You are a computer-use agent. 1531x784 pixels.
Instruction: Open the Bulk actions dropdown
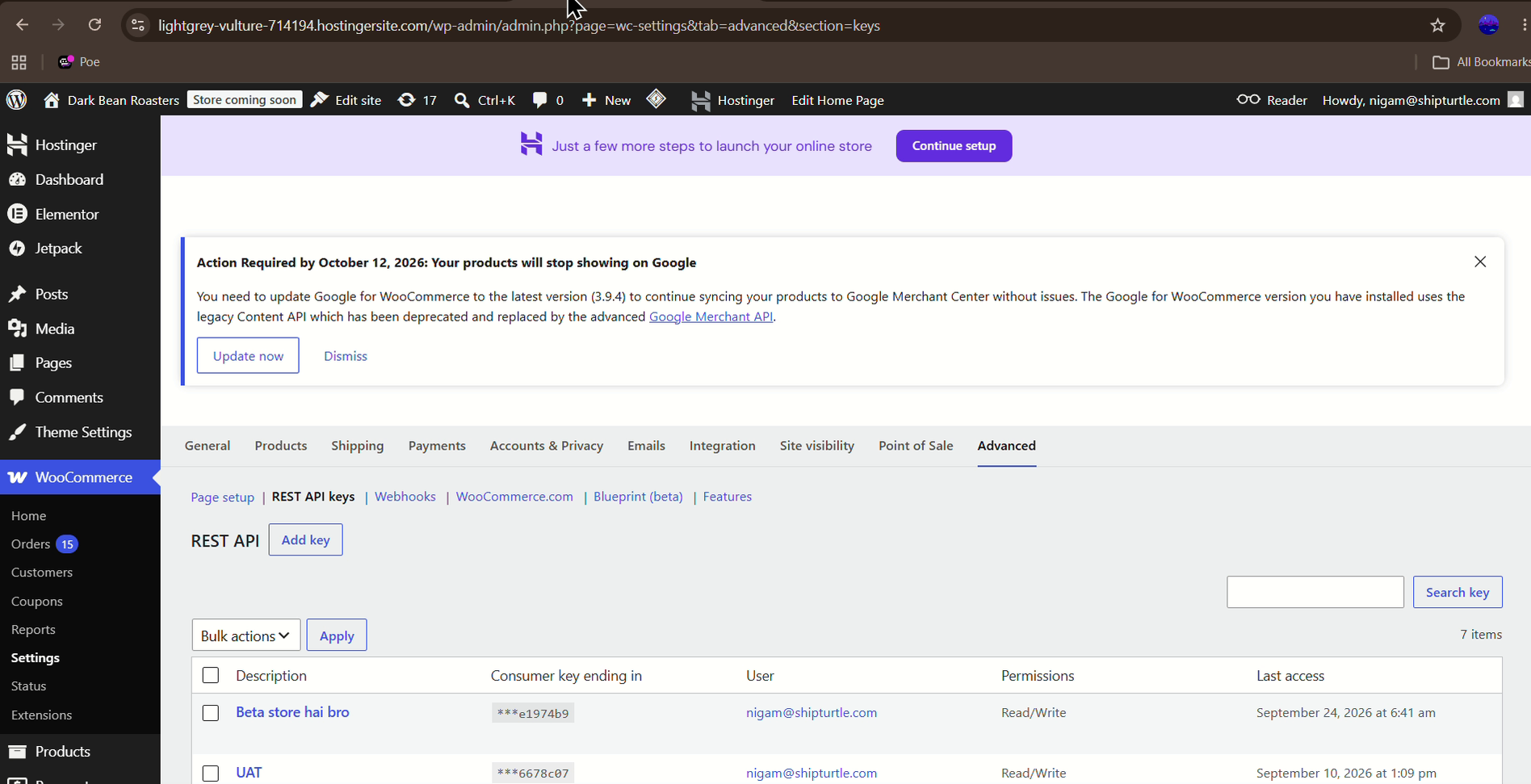pyautogui.click(x=246, y=635)
